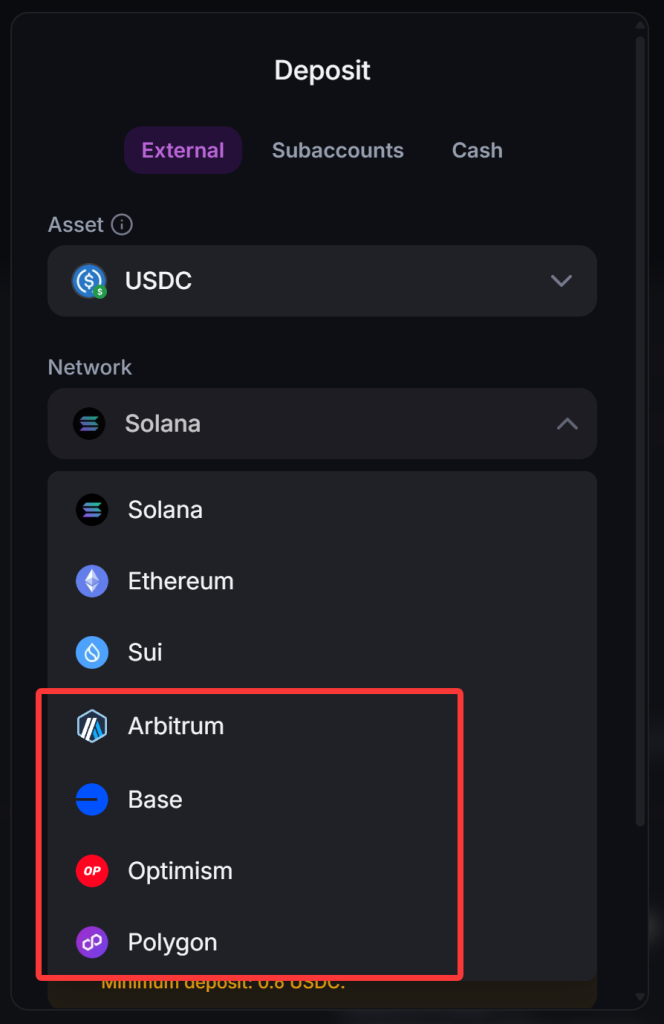Viewport: 664px width, 1024px height.
Task: Select Arbitrum network option
Action: point(322,726)
